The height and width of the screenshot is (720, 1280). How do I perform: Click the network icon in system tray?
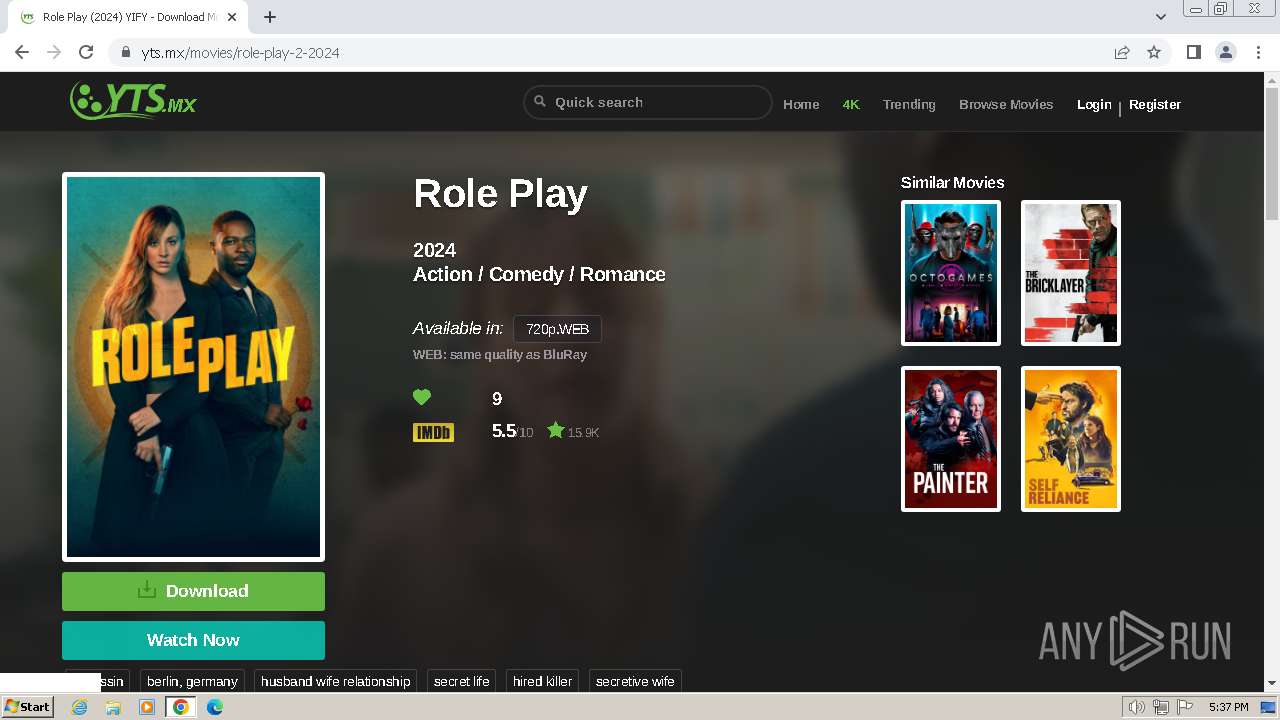(x=1160, y=707)
